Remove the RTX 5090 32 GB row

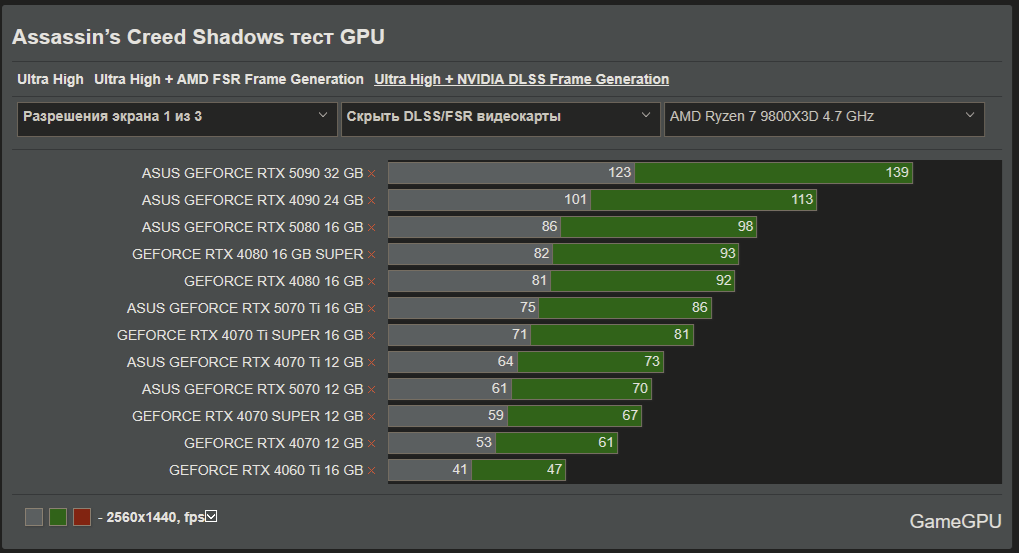pyautogui.click(x=371, y=174)
